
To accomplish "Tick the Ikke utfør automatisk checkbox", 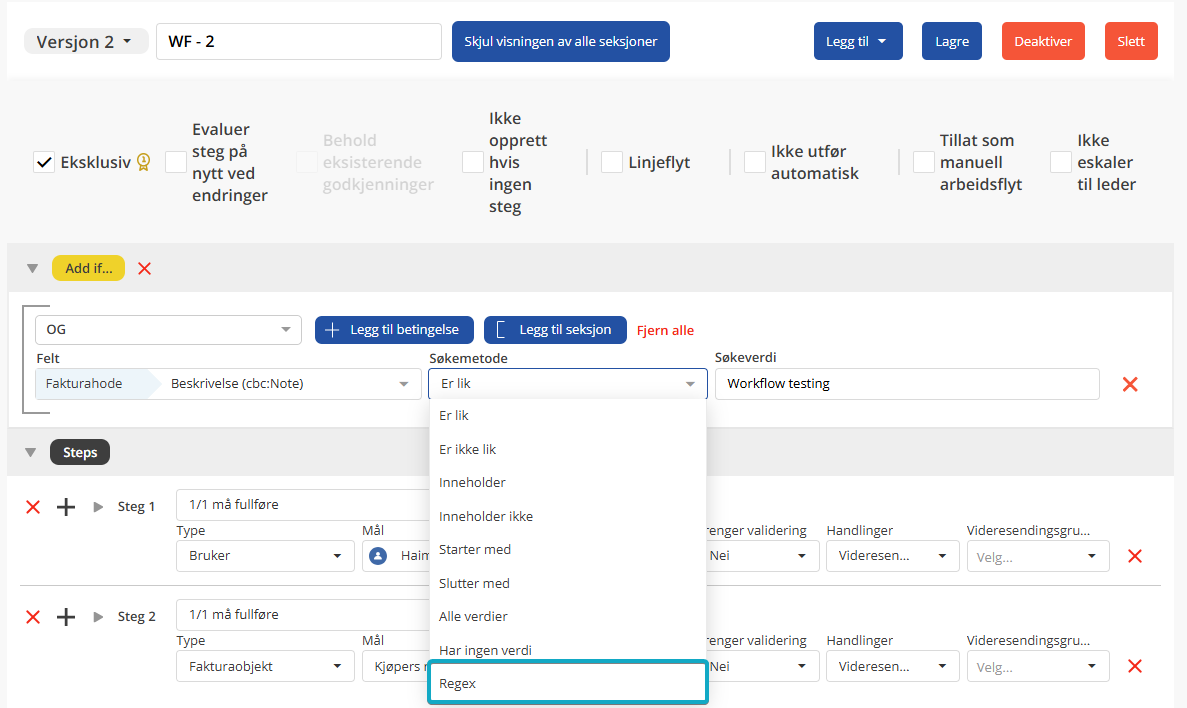I will (755, 162).
